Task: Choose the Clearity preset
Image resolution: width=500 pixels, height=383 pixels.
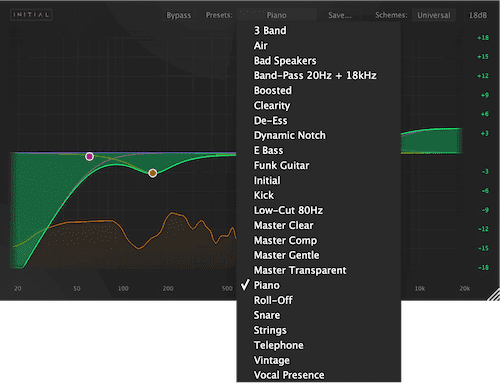Action: [x=318, y=106]
